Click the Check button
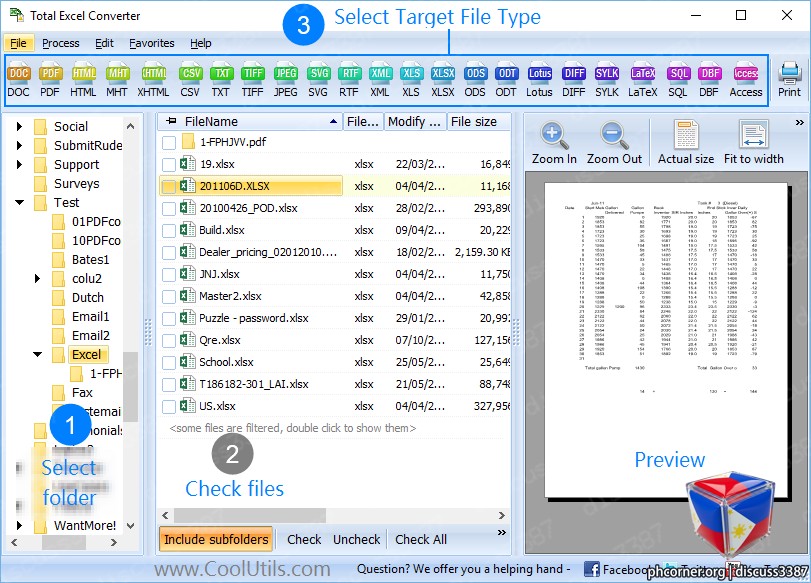The width and height of the screenshot is (811, 583). (x=304, y=540)
